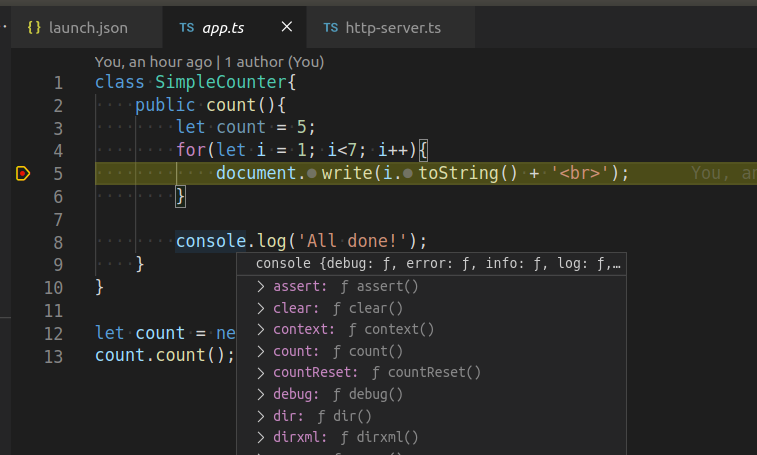Click the JSON braces icon on launch.json tab
The image size is (757, 455).
tap(34, 28)
